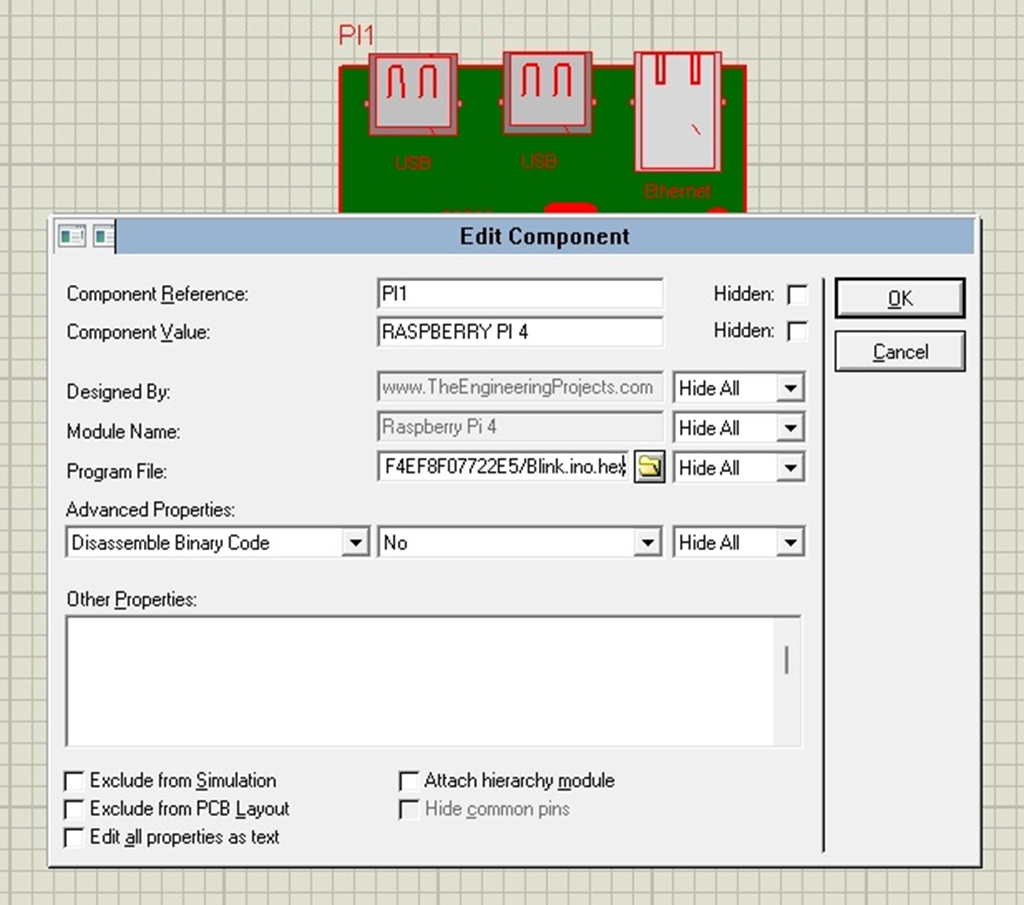Open the Hide All dropdown for Designed By
This screenshot has width=1024, height=905.
(789, 387)
